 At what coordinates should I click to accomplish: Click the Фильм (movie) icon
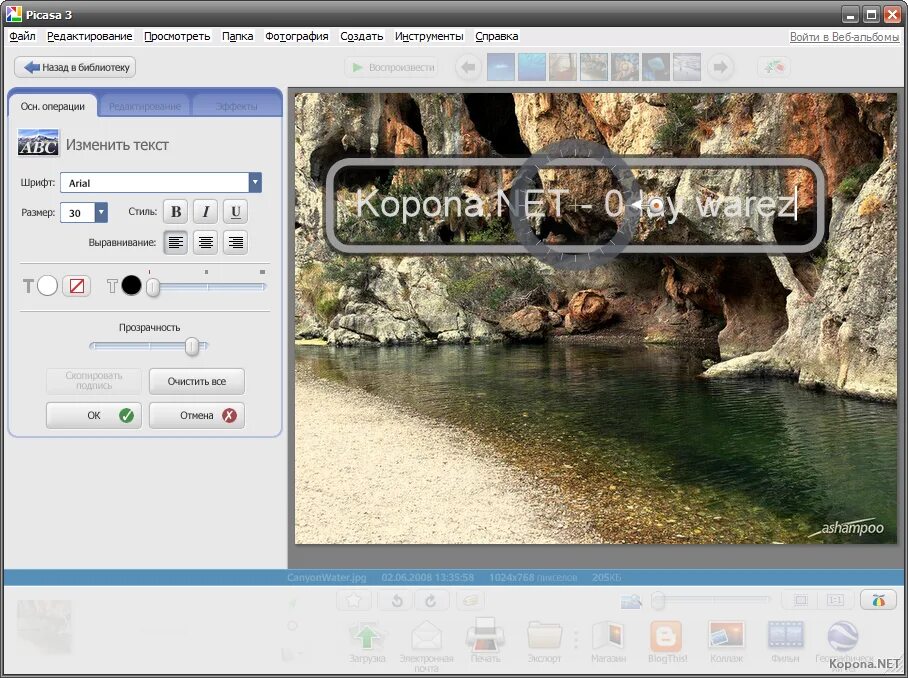click(x=785, y=634)
